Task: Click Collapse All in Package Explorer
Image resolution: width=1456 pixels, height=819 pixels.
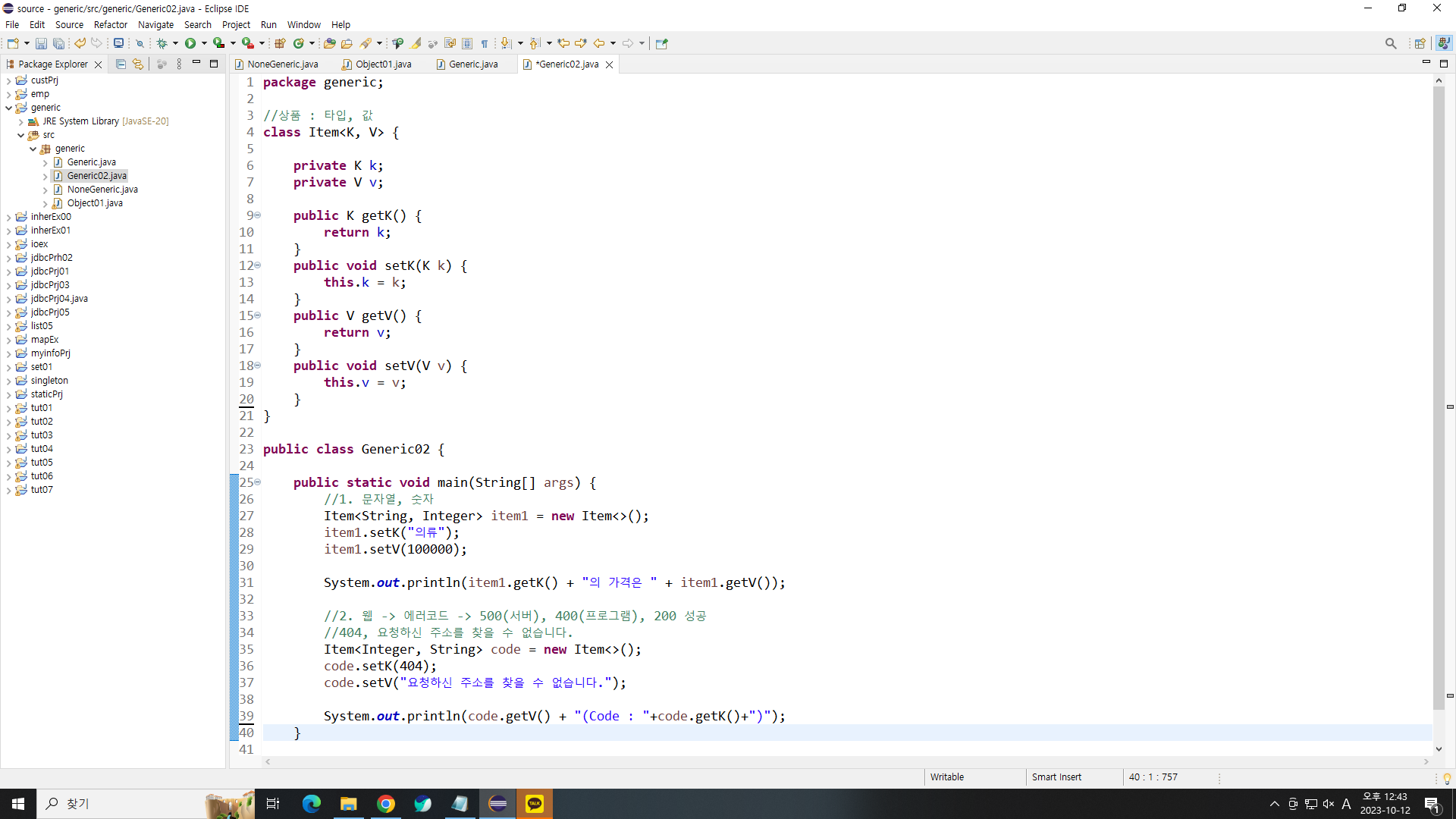Action: pyautogui.click(x=121, y=64)
